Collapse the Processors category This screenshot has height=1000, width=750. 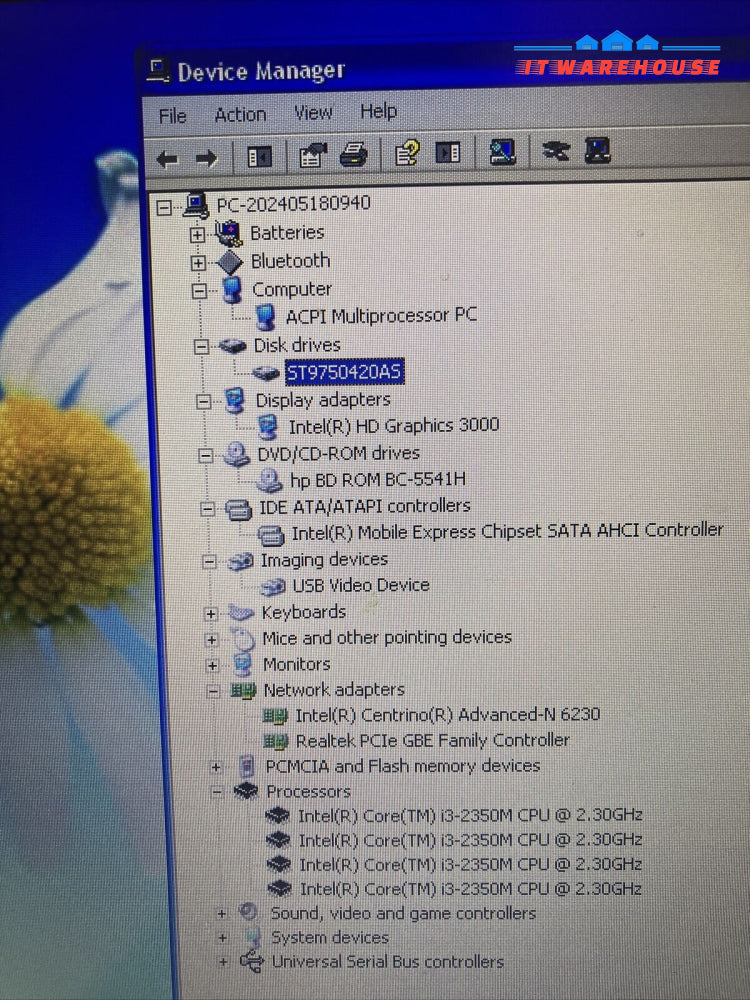click(216, 791)
